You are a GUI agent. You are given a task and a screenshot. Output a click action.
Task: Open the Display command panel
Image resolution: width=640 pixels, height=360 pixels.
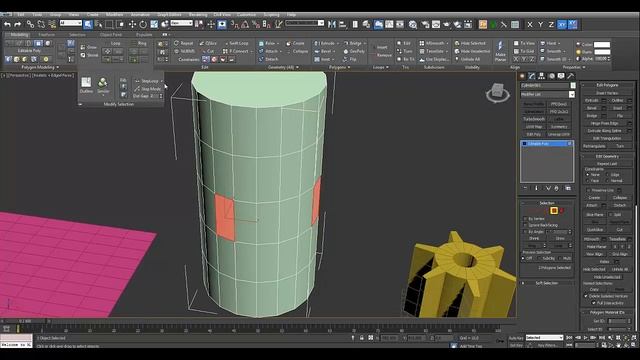561,76
